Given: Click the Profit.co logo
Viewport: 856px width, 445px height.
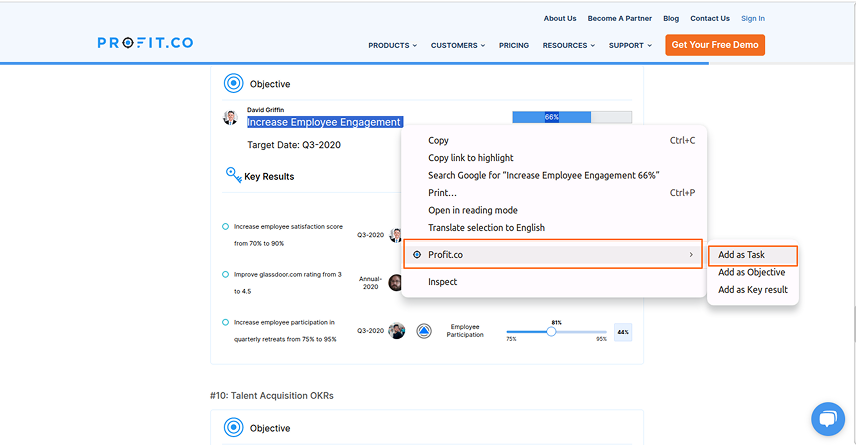Looking at the screenshot, I should pyautogui.click(x=145, y=43).
